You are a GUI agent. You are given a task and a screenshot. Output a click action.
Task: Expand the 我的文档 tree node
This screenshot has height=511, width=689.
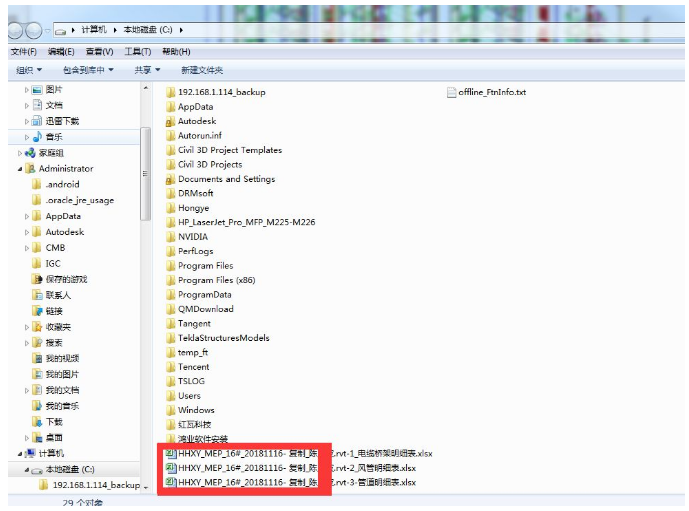click(27, 391)
